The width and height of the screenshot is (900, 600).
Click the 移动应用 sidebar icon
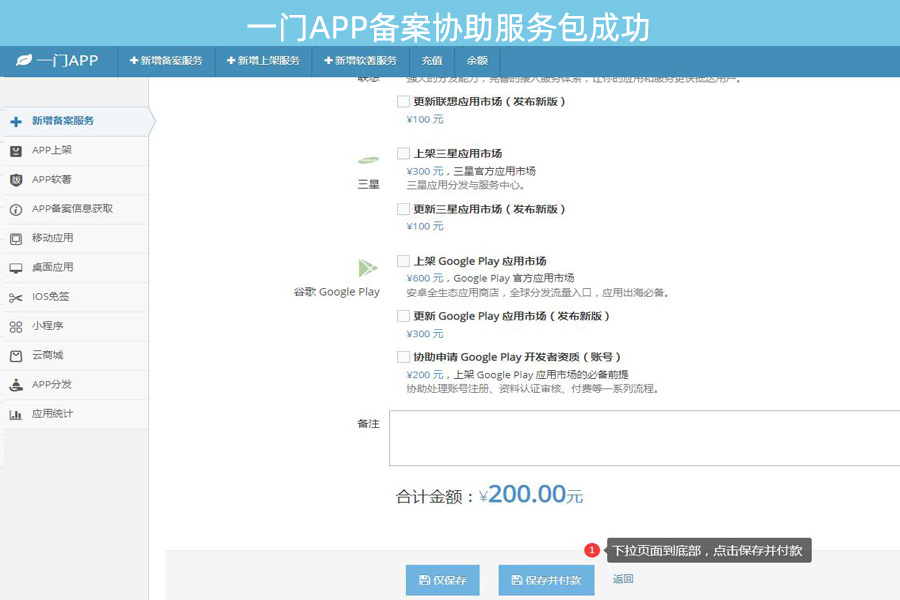[x=16, y=239]
